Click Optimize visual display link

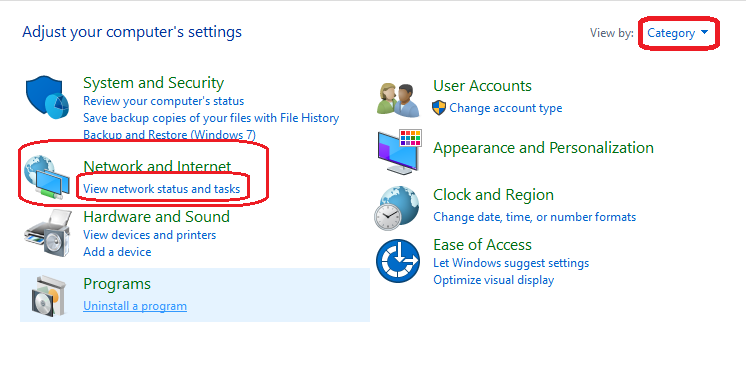[494, 280]
